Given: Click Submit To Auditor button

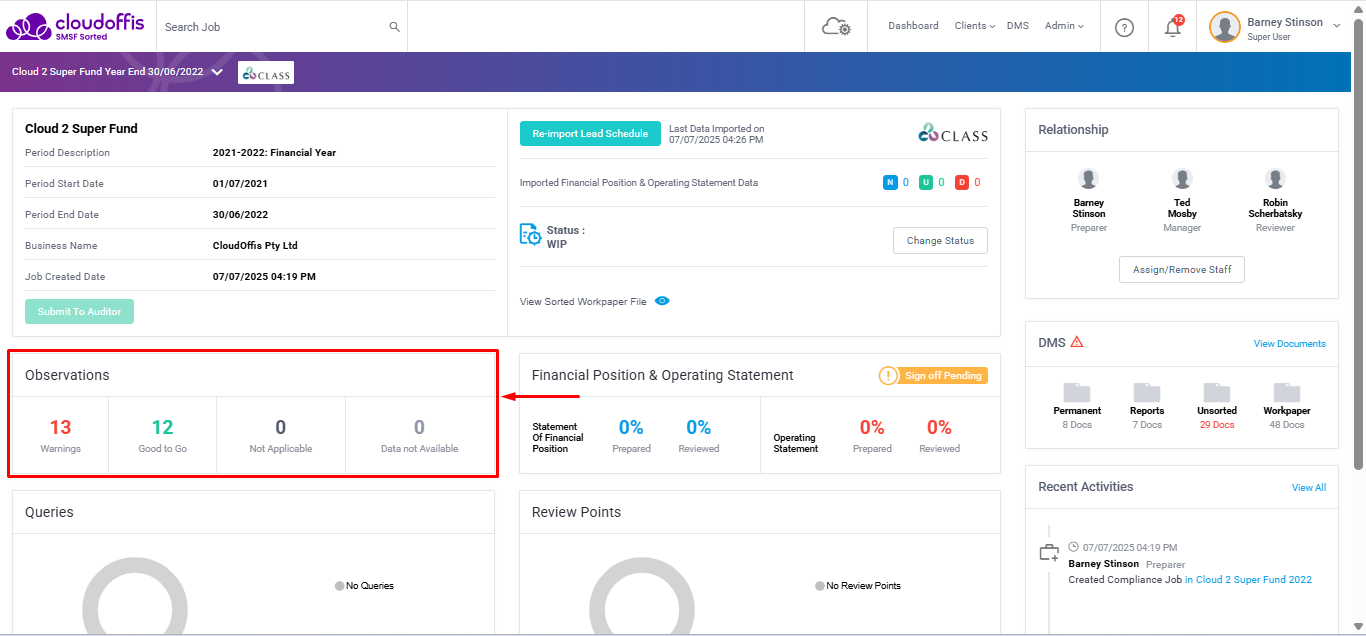Looking at the screenshot, I should coord(79,312).
